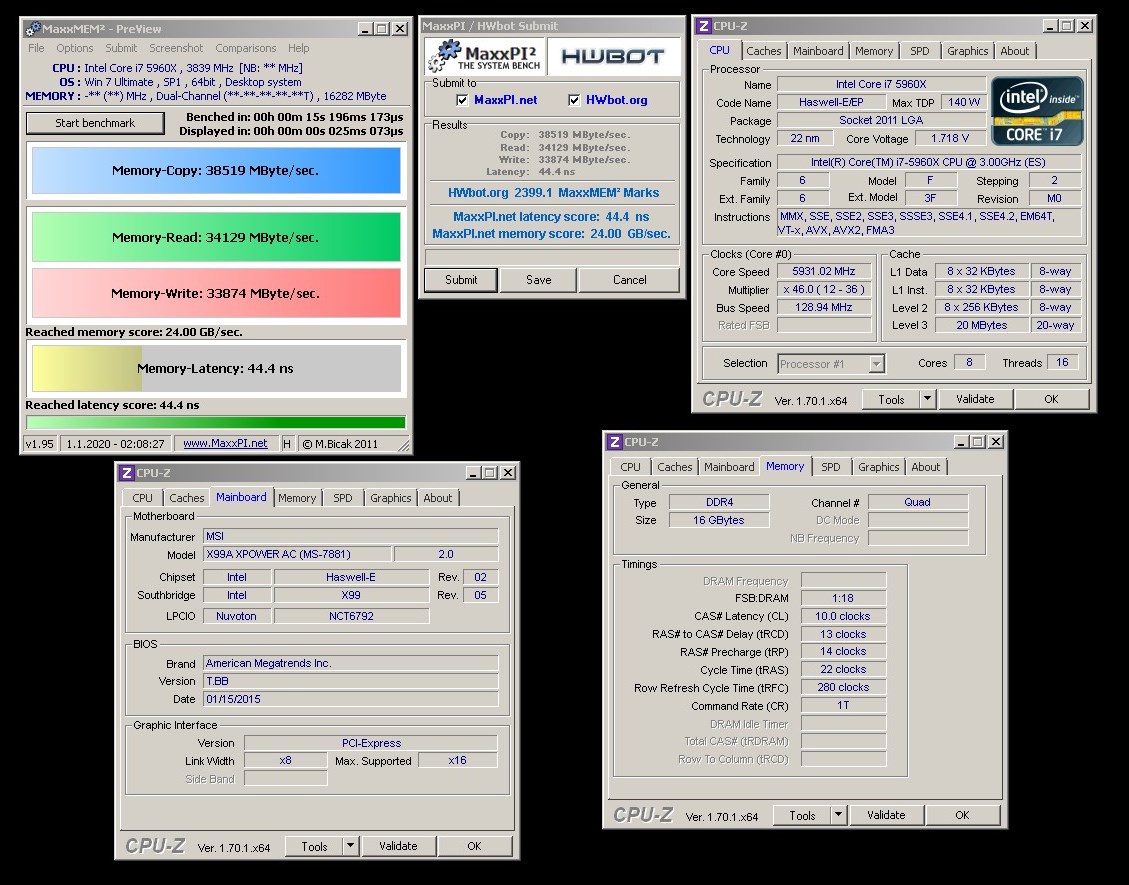1129x885 pixels.
Task: Click the Start benchmark button
Action: coord(95,123)
